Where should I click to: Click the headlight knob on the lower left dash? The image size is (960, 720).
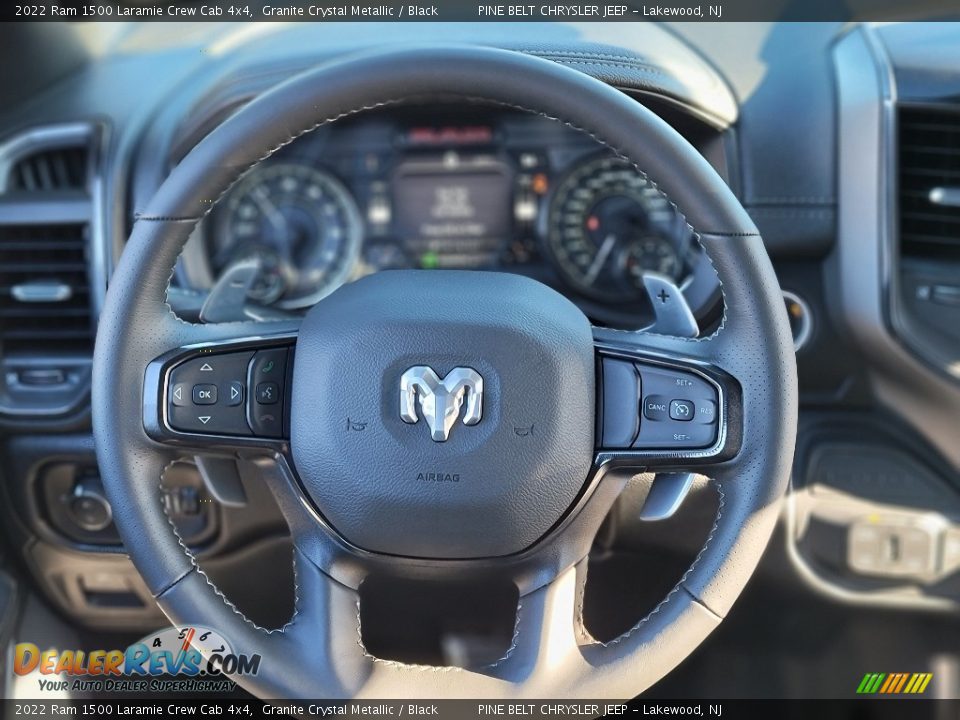(x=89, y=506)
